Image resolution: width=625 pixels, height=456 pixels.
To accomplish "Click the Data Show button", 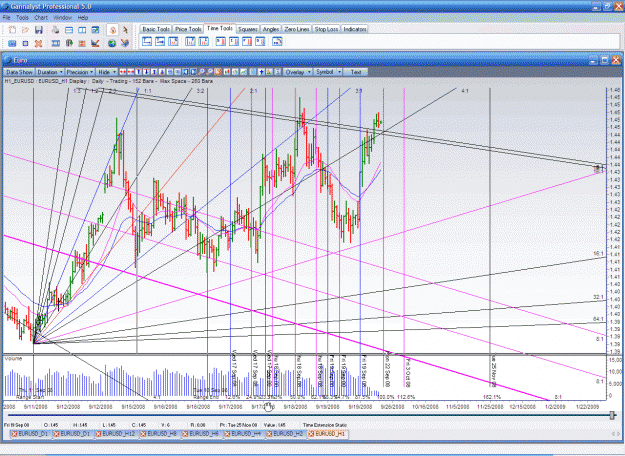I will click(19, 72).
